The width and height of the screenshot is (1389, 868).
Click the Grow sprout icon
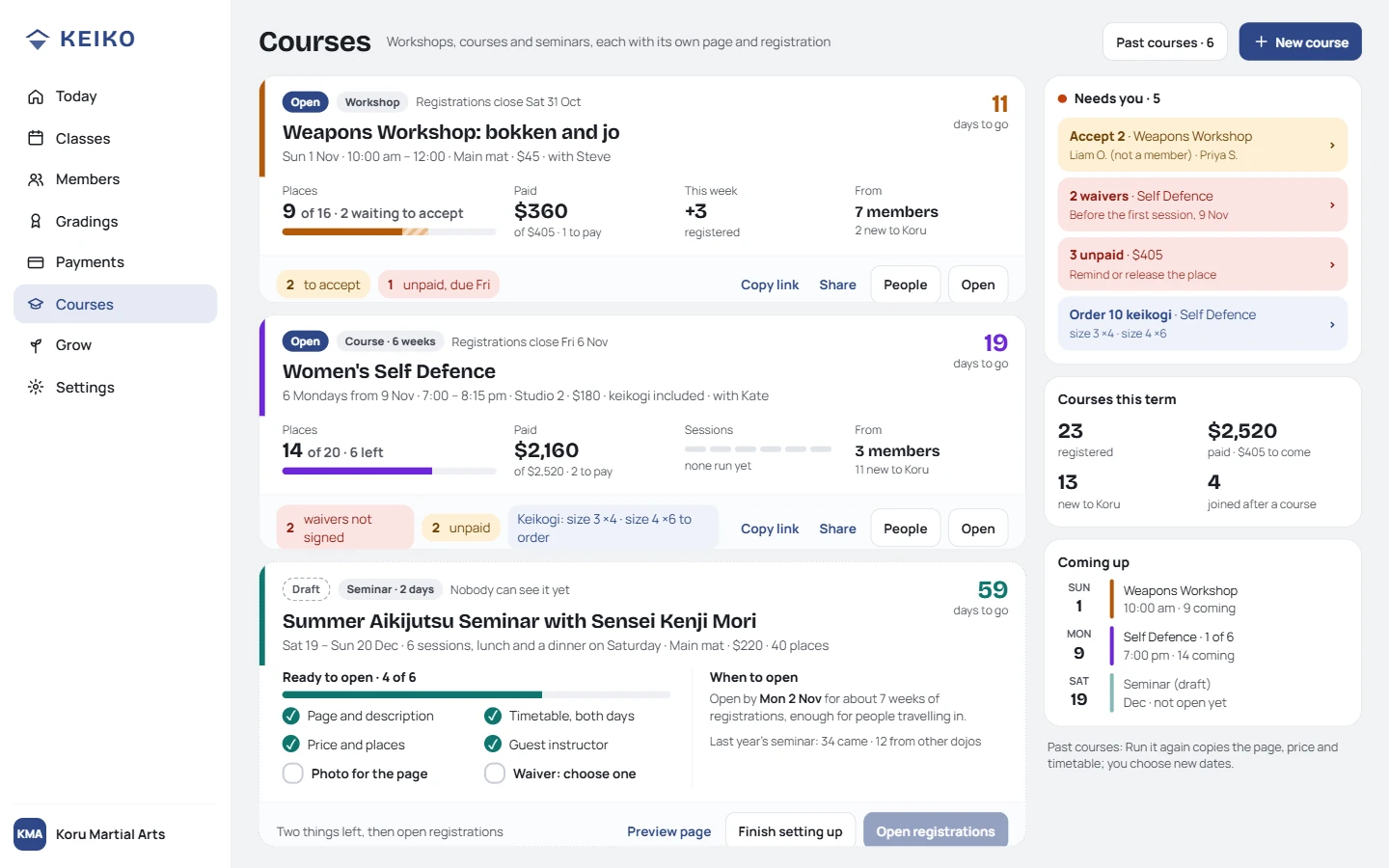click(36, 345)
